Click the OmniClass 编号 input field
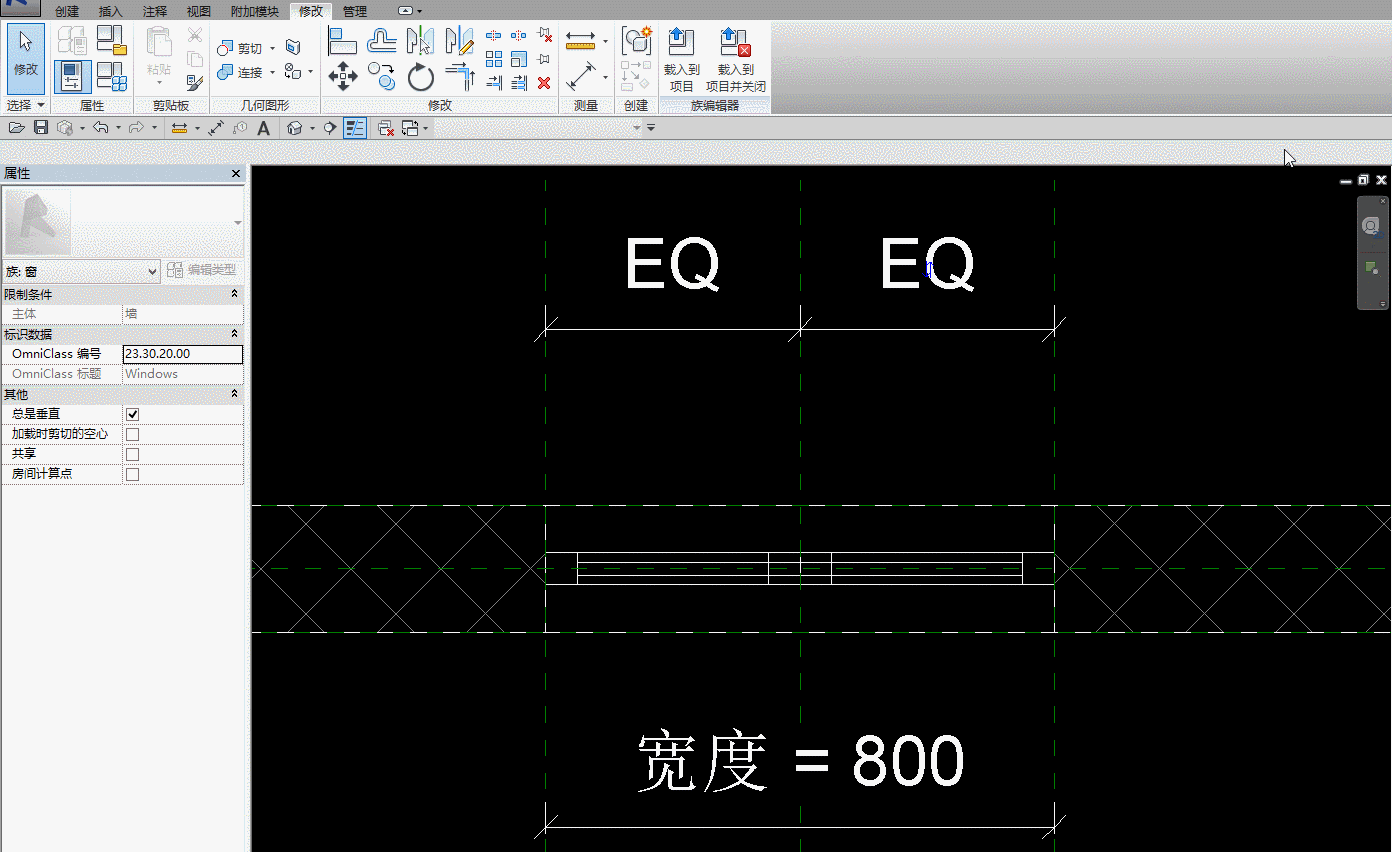 click(x=183, y=354)
